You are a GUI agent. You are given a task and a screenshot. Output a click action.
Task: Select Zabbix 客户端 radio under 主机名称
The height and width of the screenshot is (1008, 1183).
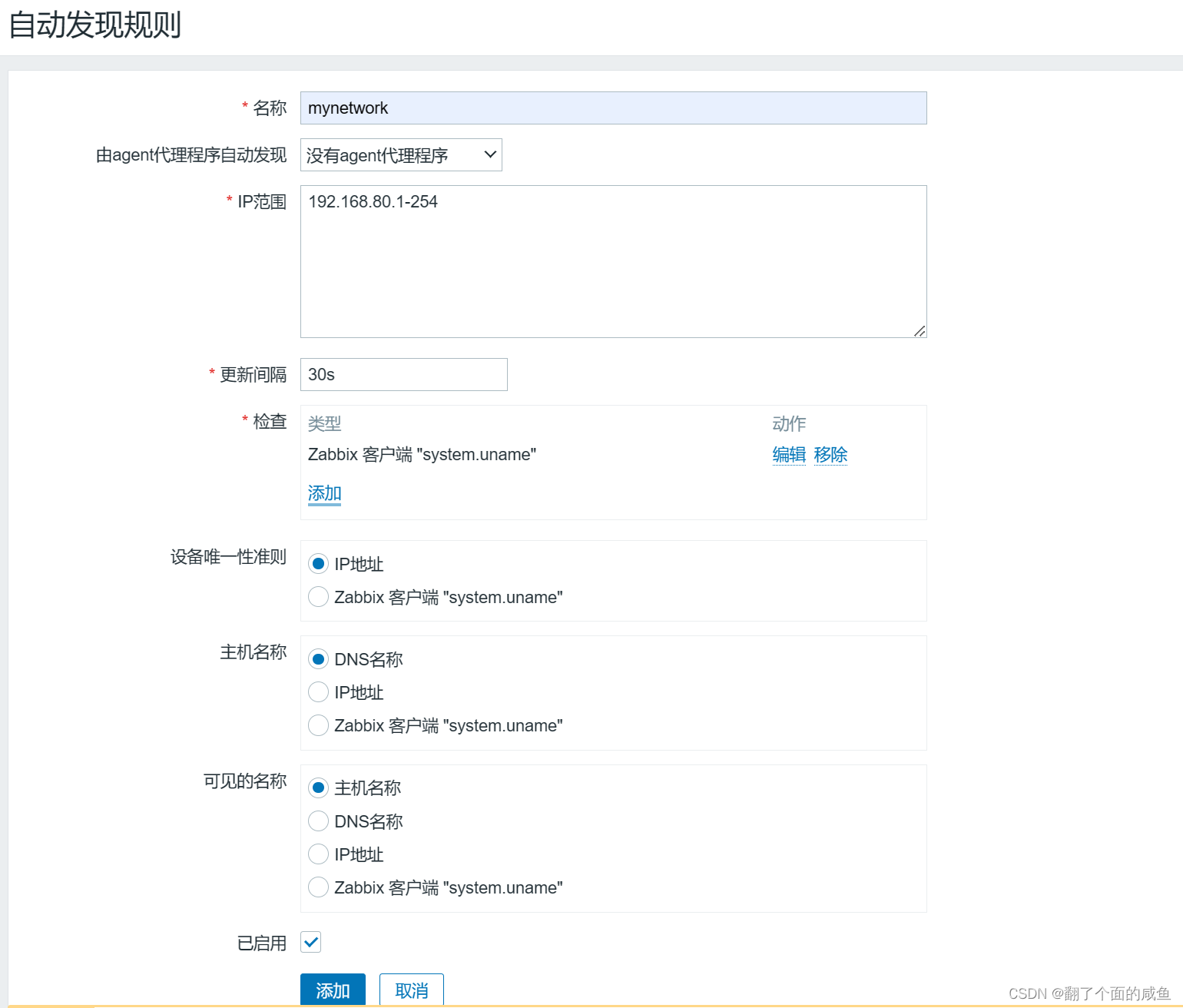(318, 725)
